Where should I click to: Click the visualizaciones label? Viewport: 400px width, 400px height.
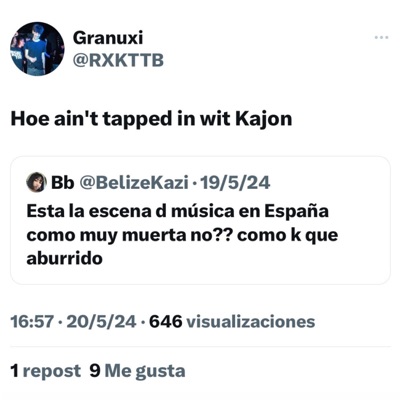pos(251,322)
